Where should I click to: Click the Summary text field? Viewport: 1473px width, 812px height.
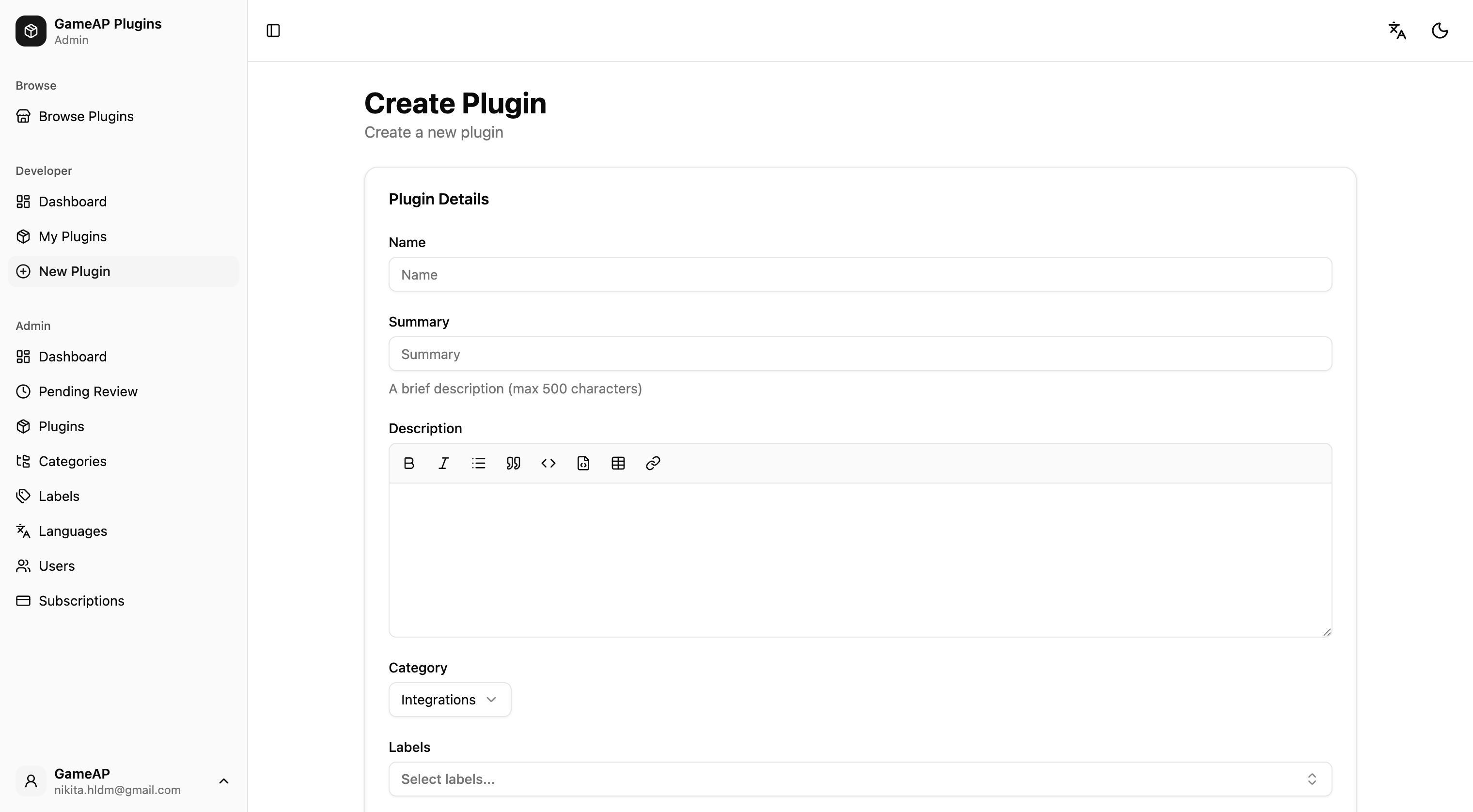pos(860,354)
